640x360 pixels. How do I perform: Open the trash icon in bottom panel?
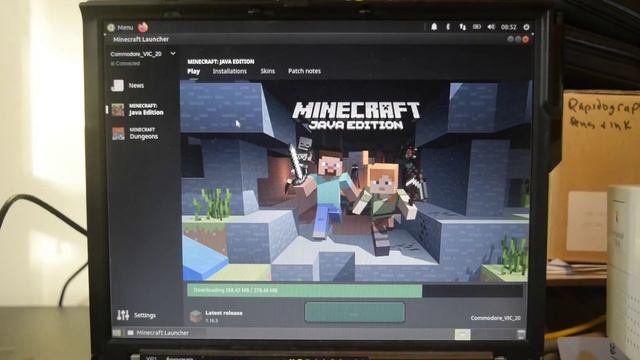(x=521, y=335)
